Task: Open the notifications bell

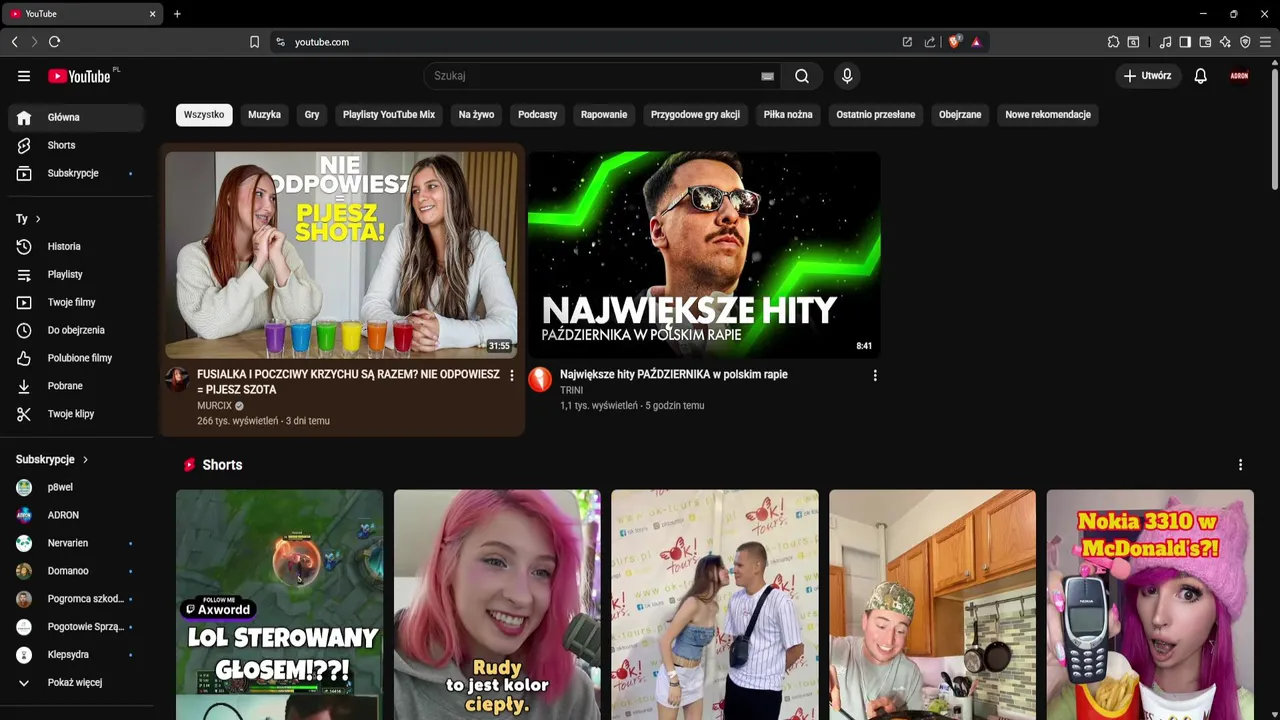Action: click(x=1201, y=76)
